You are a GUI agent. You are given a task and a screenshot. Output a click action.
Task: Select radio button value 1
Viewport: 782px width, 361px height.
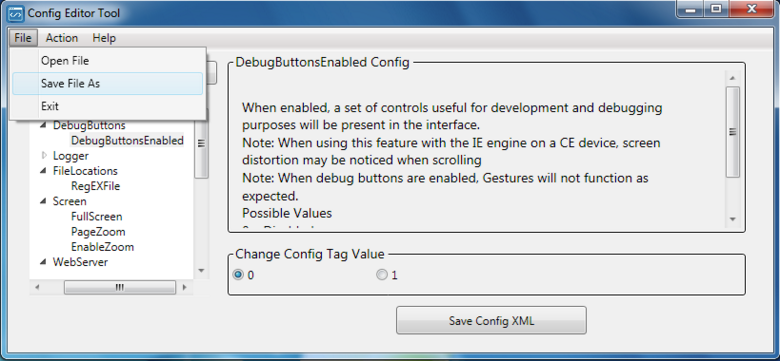click(382, 275)
